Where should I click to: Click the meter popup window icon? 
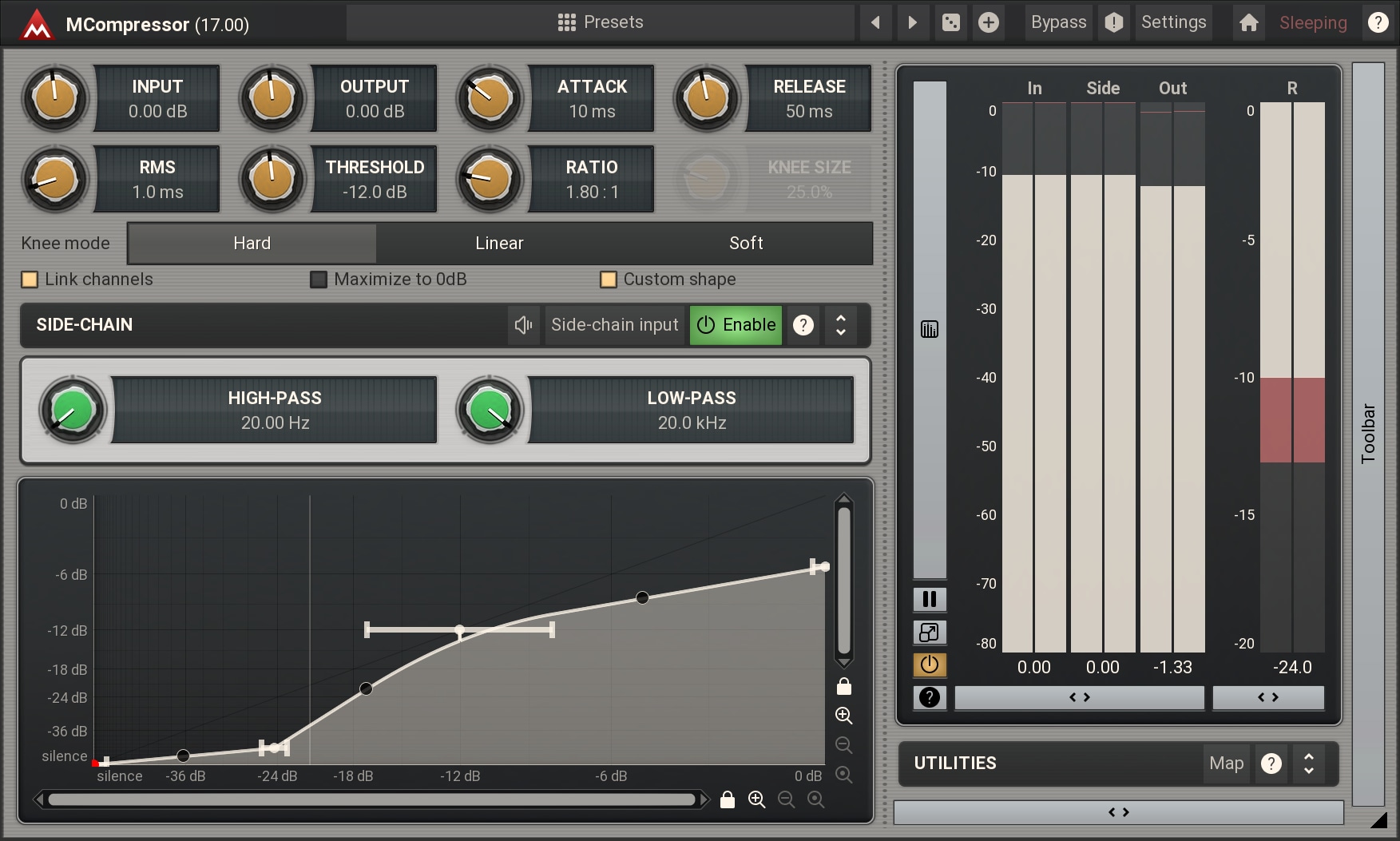[x=930, y=633]
